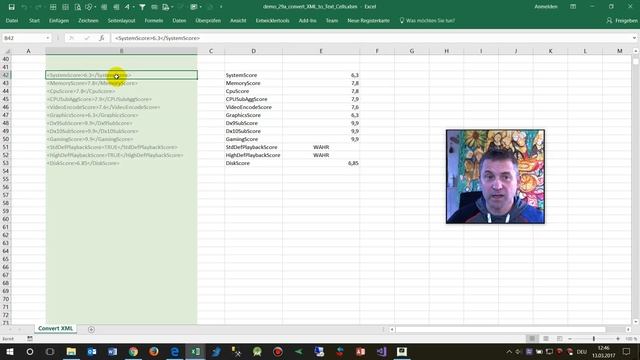The width and height of the screenshot is (640, 360).
Task: Open Visual Studio from taskbar
Action: (x=381, y=351)
